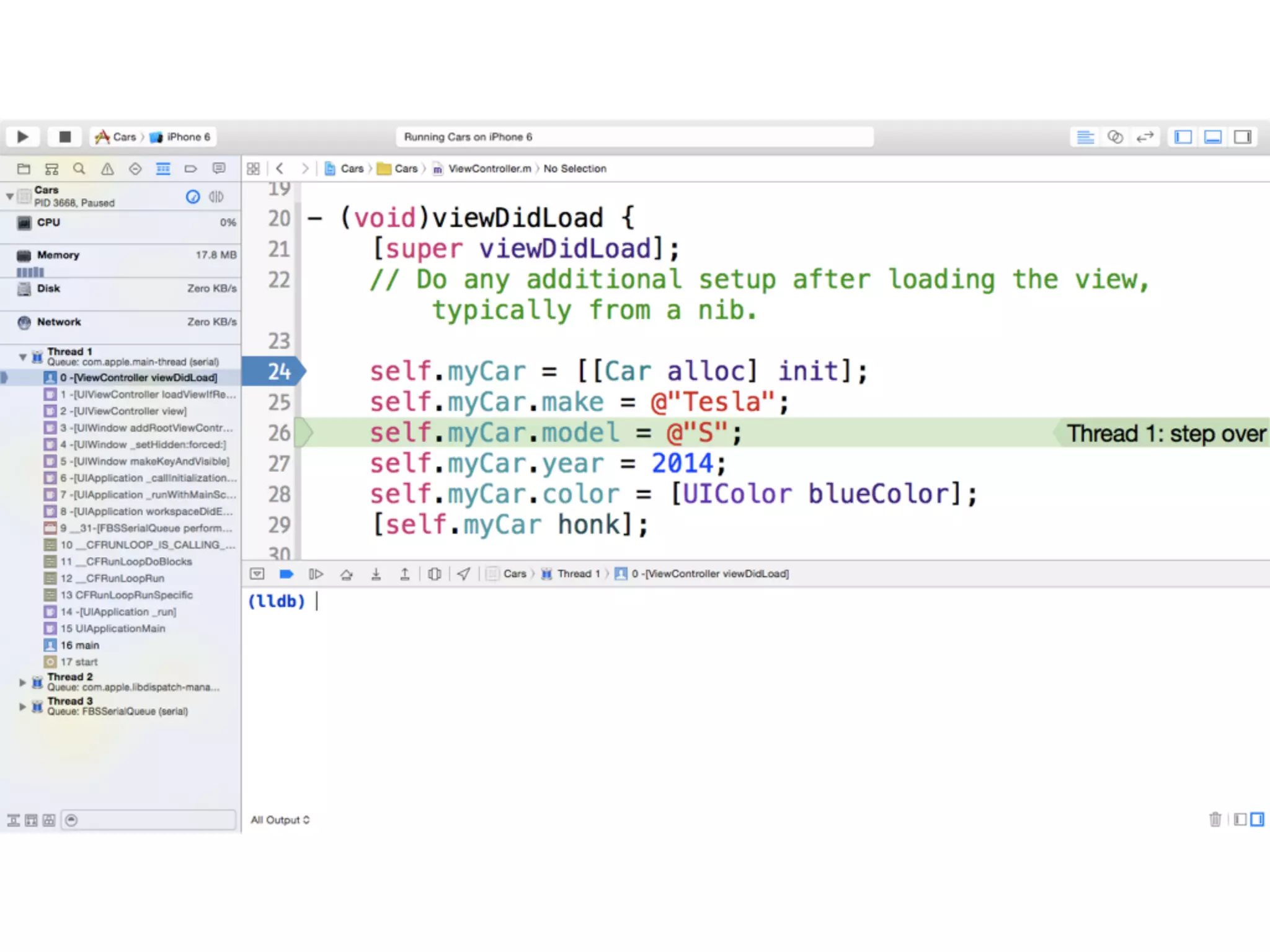Select Find navigator search tab

tap(79, 169)
